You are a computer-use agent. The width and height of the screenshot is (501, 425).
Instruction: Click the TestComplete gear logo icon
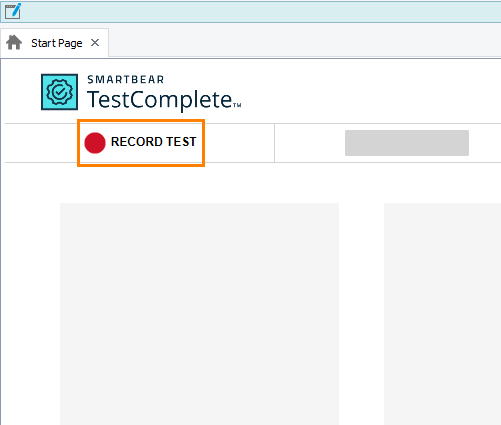pyautogui.click(x=59, y=92)
